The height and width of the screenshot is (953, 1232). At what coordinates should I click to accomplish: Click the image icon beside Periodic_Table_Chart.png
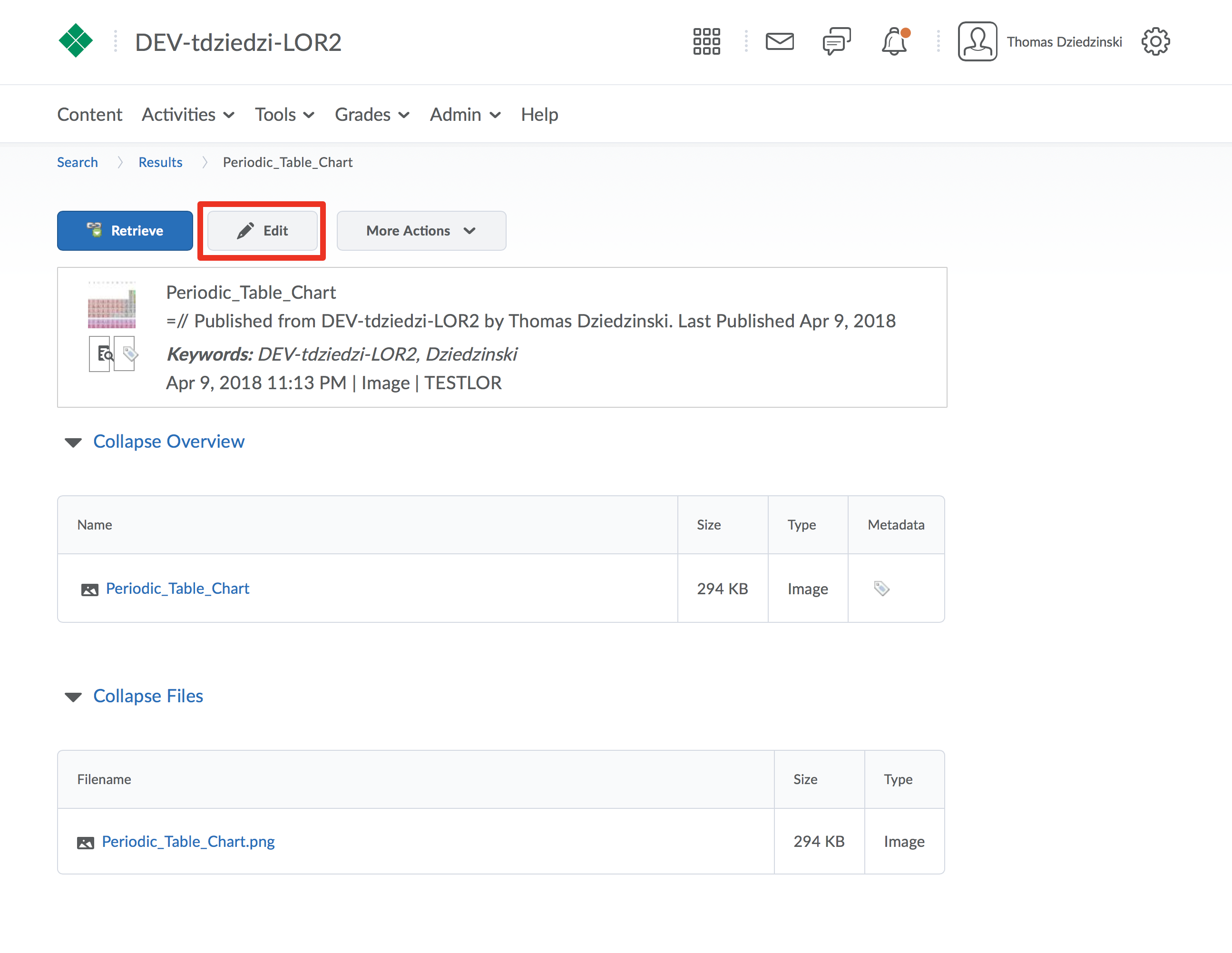click(x=85, y=843)
